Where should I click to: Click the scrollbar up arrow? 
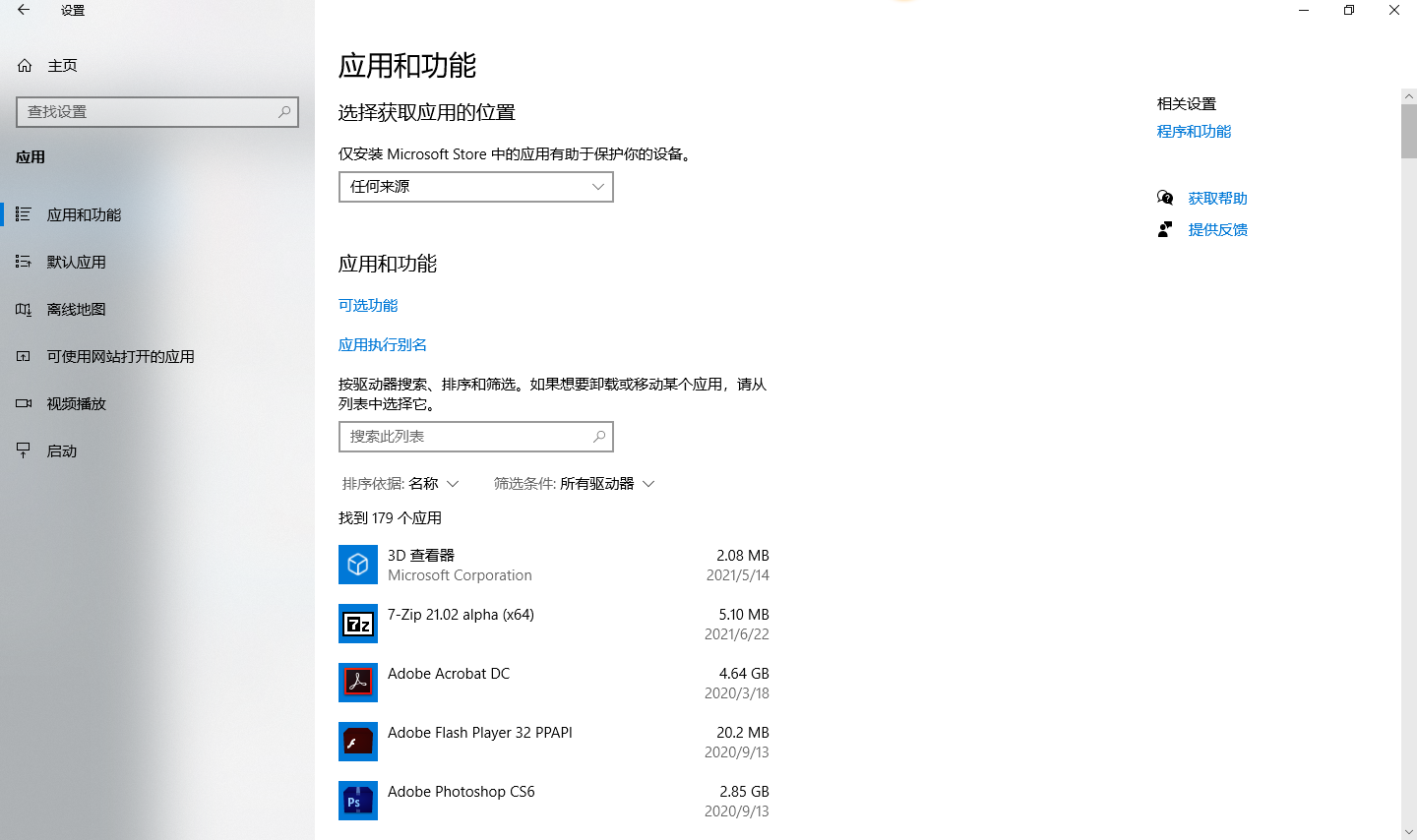pos(1409,96)
